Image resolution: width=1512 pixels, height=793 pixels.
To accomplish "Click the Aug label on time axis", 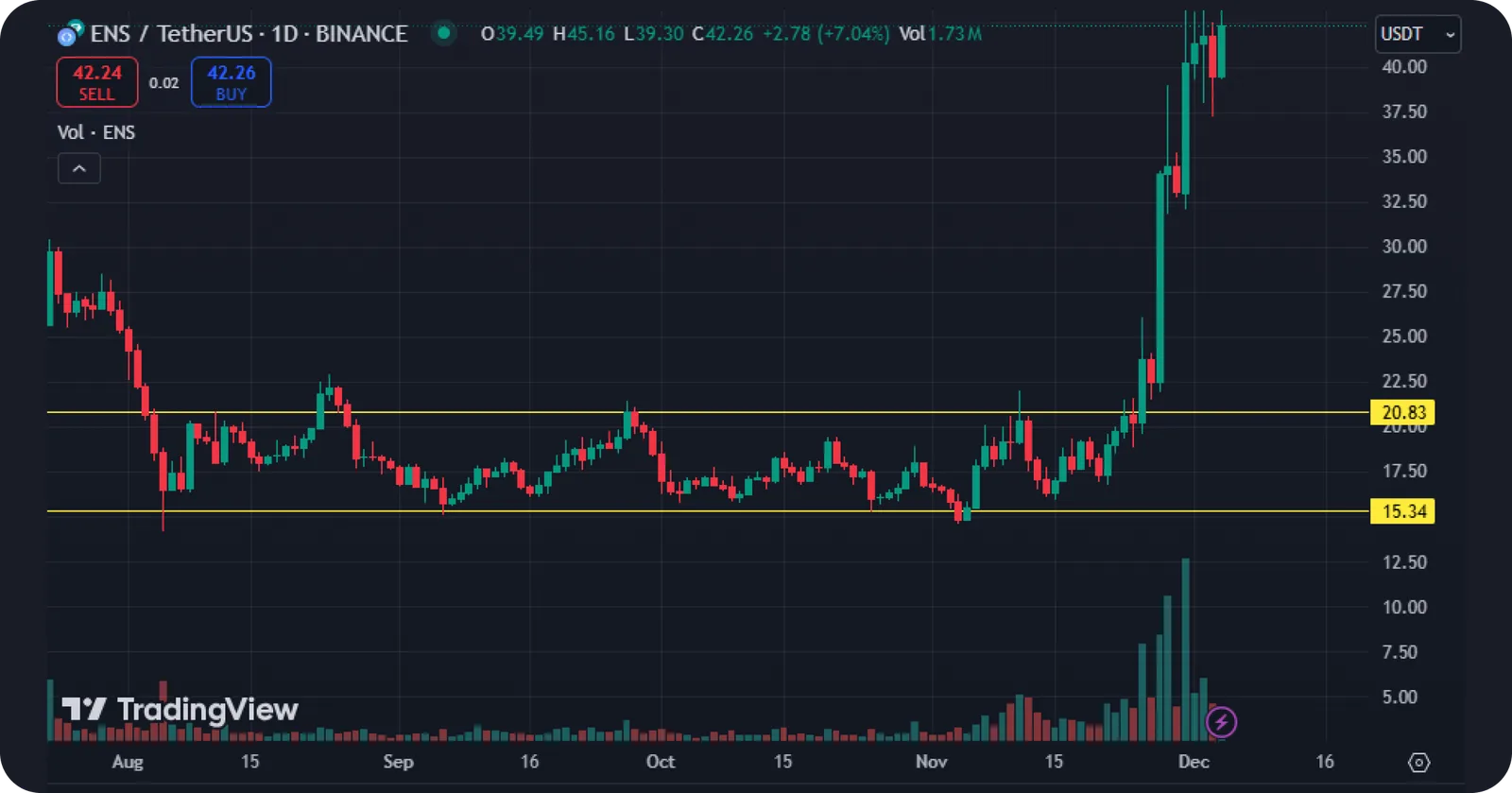I will click(x=128, y=762).
